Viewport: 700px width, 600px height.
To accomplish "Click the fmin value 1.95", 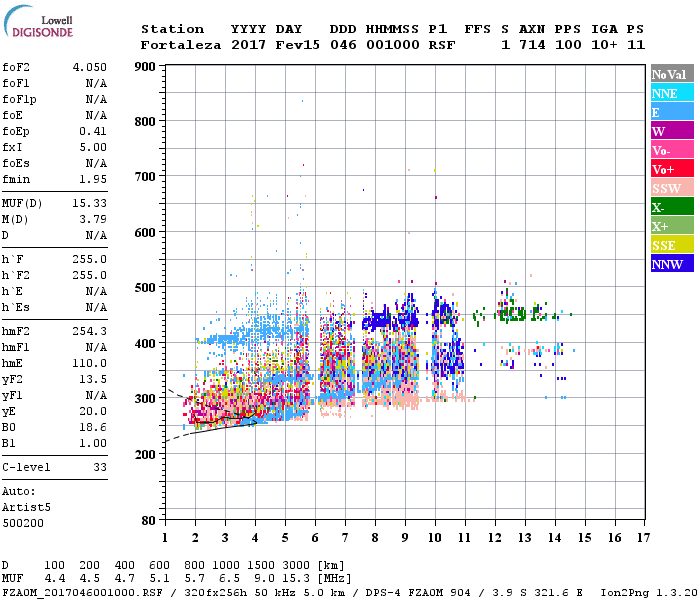I will tap(93, 179).
